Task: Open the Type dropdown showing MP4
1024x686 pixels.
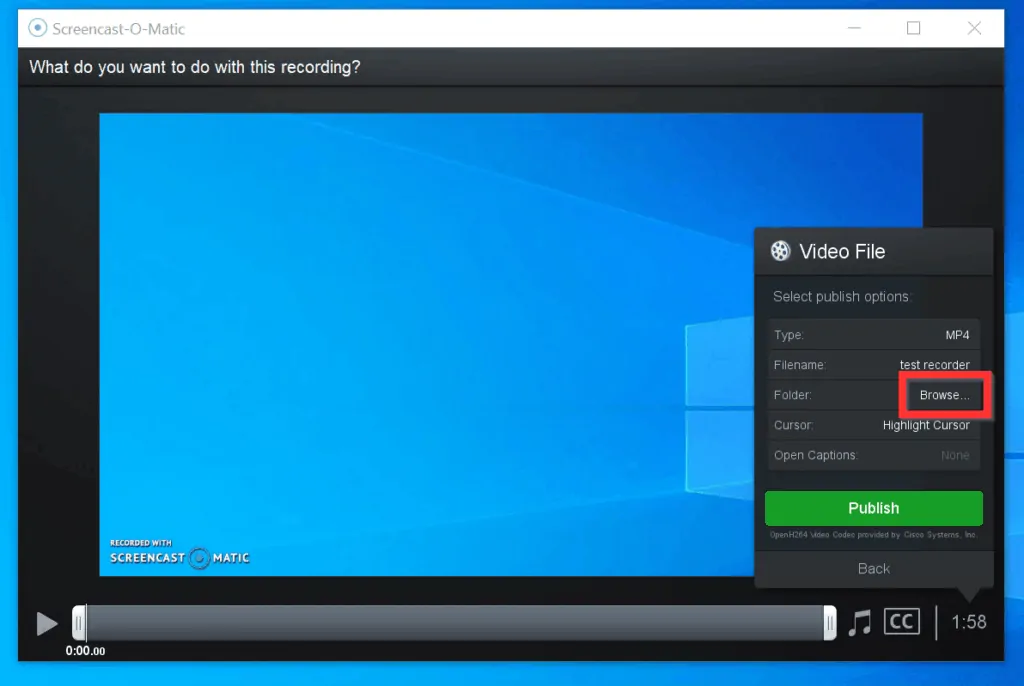Action: [956, 334]
